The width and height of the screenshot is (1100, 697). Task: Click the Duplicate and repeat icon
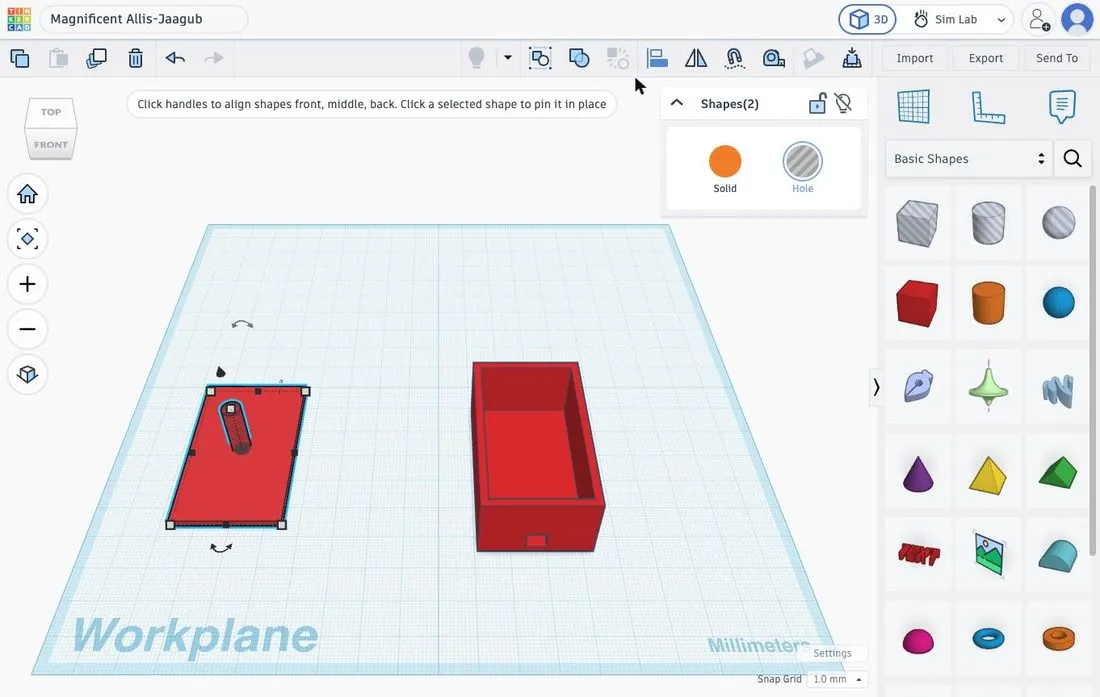coord(96,58)
